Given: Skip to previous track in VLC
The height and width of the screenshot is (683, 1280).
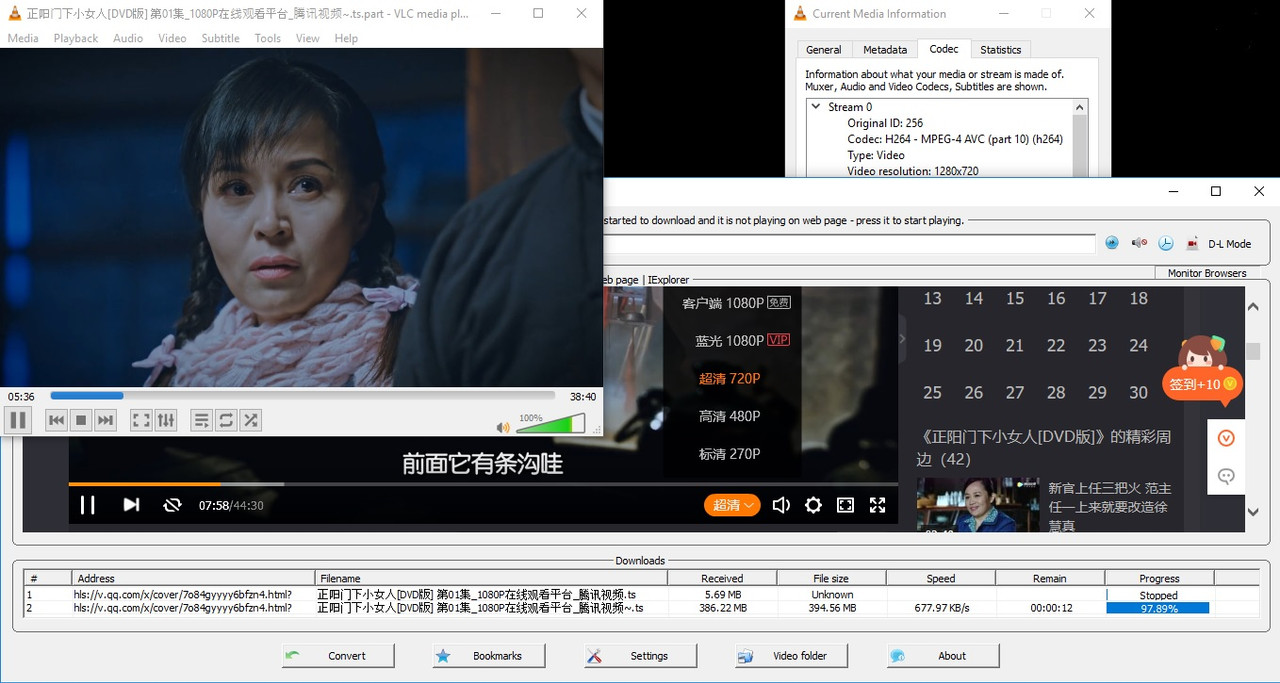Looking at the screenshot, I should [x=57, y=420].
